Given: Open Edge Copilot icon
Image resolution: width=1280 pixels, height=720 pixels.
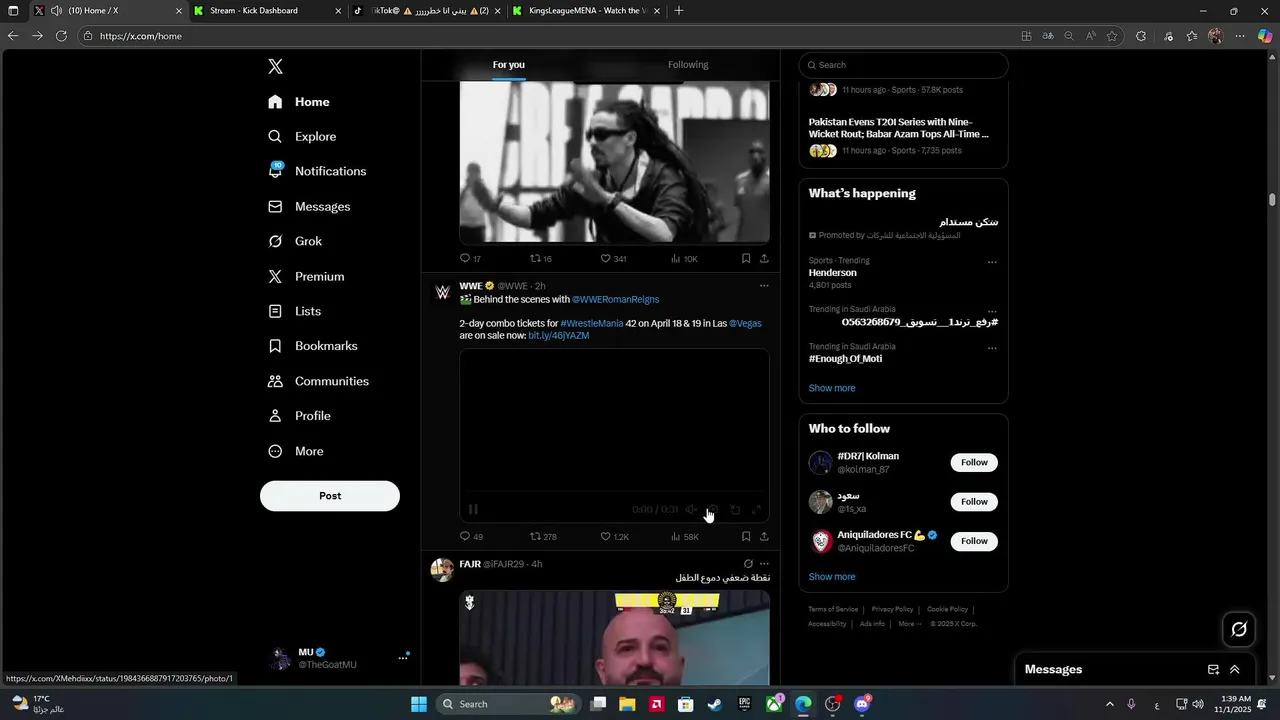Looking at the screenshot, I should [x=1265, y=36].
